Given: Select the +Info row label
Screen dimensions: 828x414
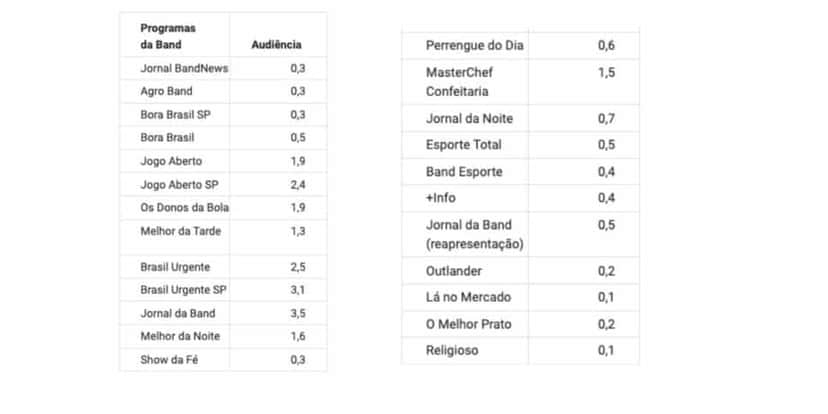Looking at the screenshot, I should tap(440, 198).
